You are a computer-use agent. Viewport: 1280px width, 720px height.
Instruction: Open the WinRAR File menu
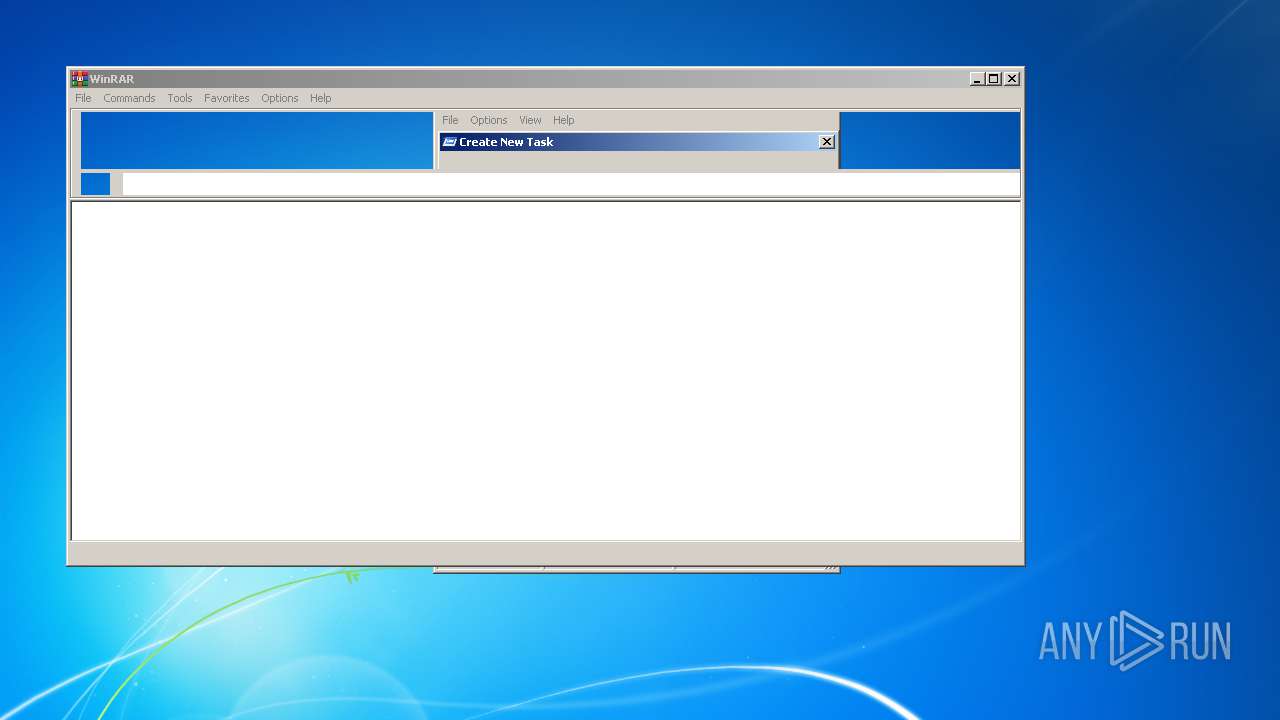[x=83, y=98]
